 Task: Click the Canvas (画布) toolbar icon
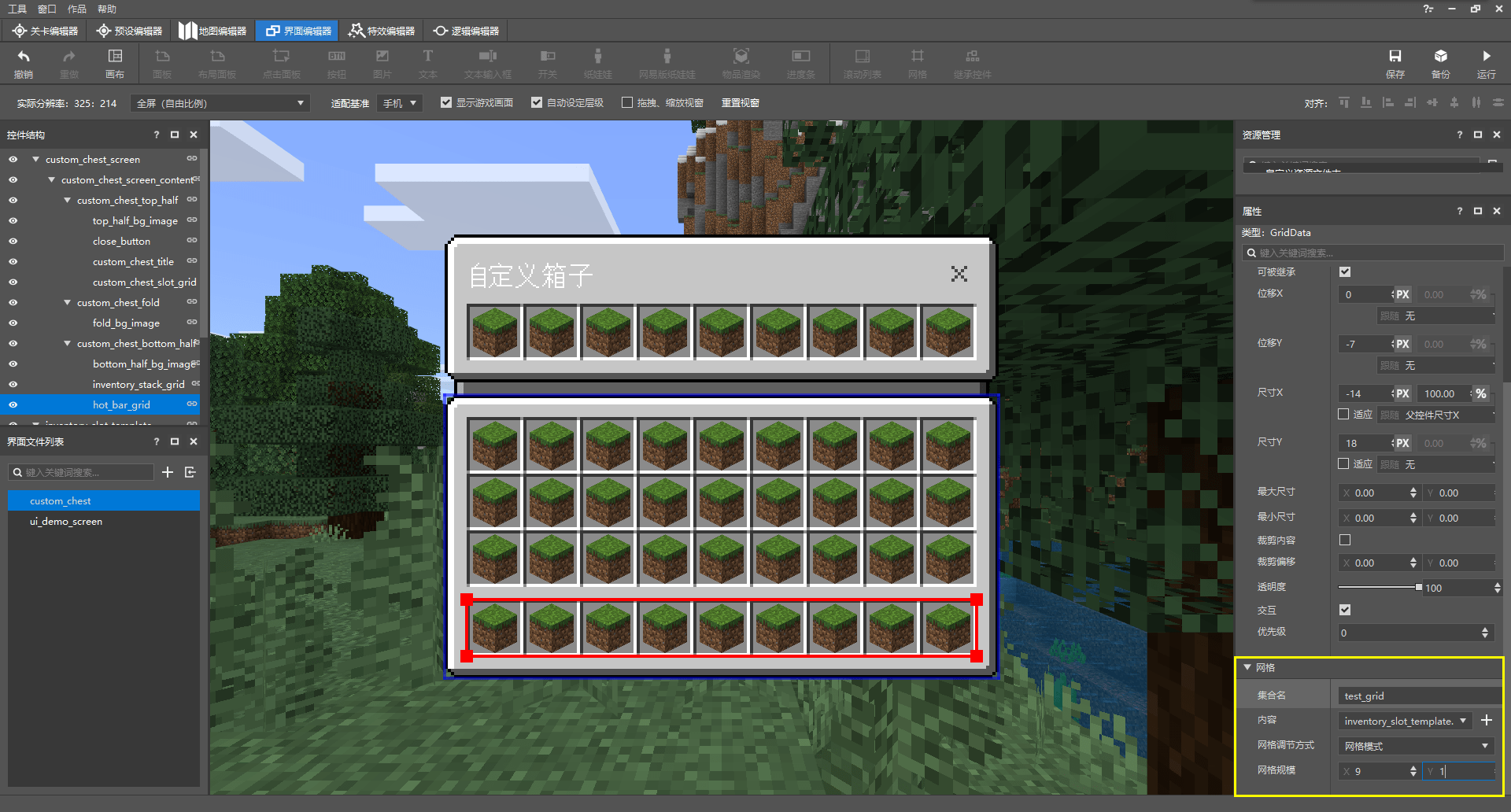[x=115, y=63]
